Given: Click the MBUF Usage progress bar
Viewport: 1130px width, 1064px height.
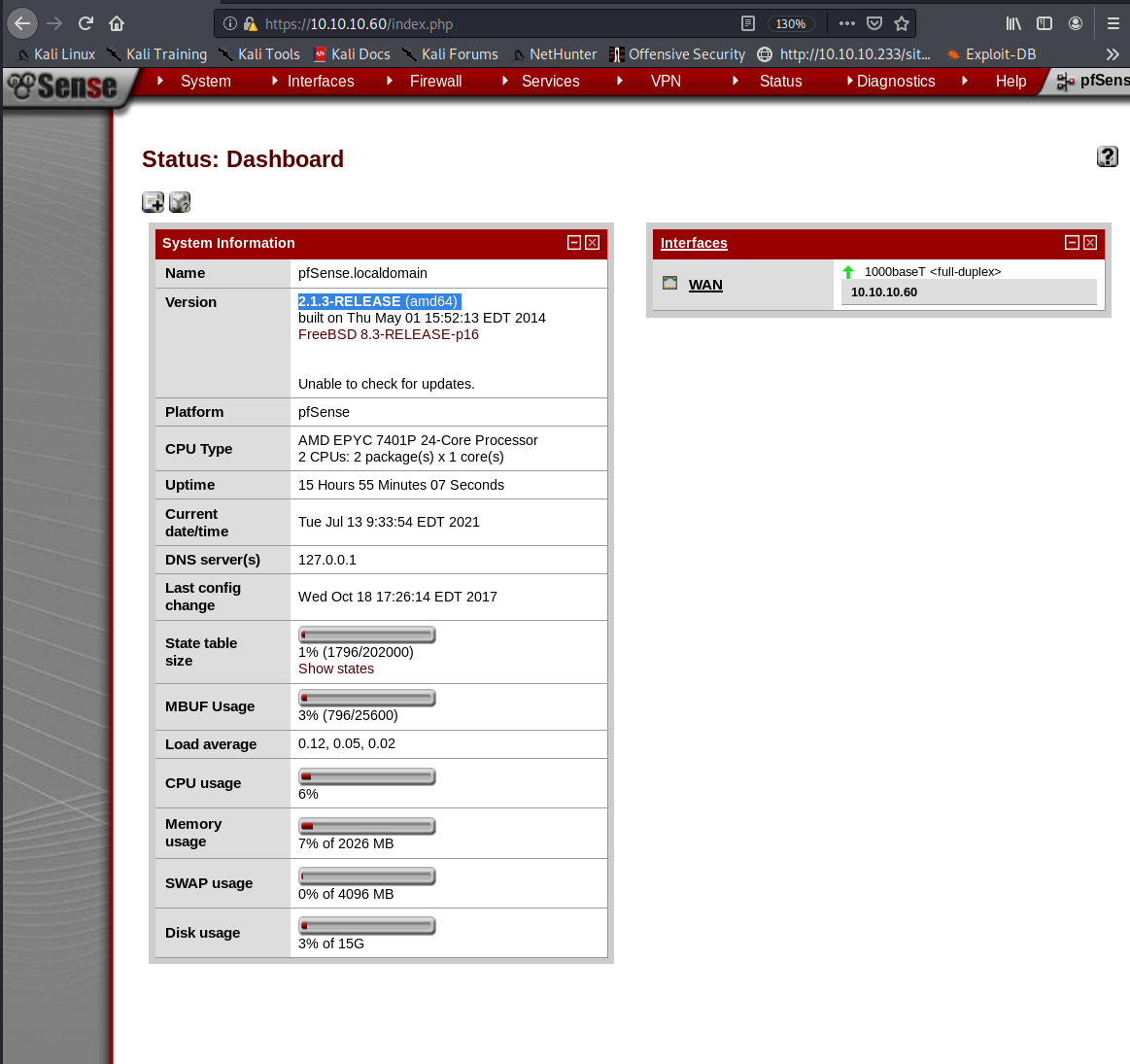Looking at the screenshot, I should (367, 699).
